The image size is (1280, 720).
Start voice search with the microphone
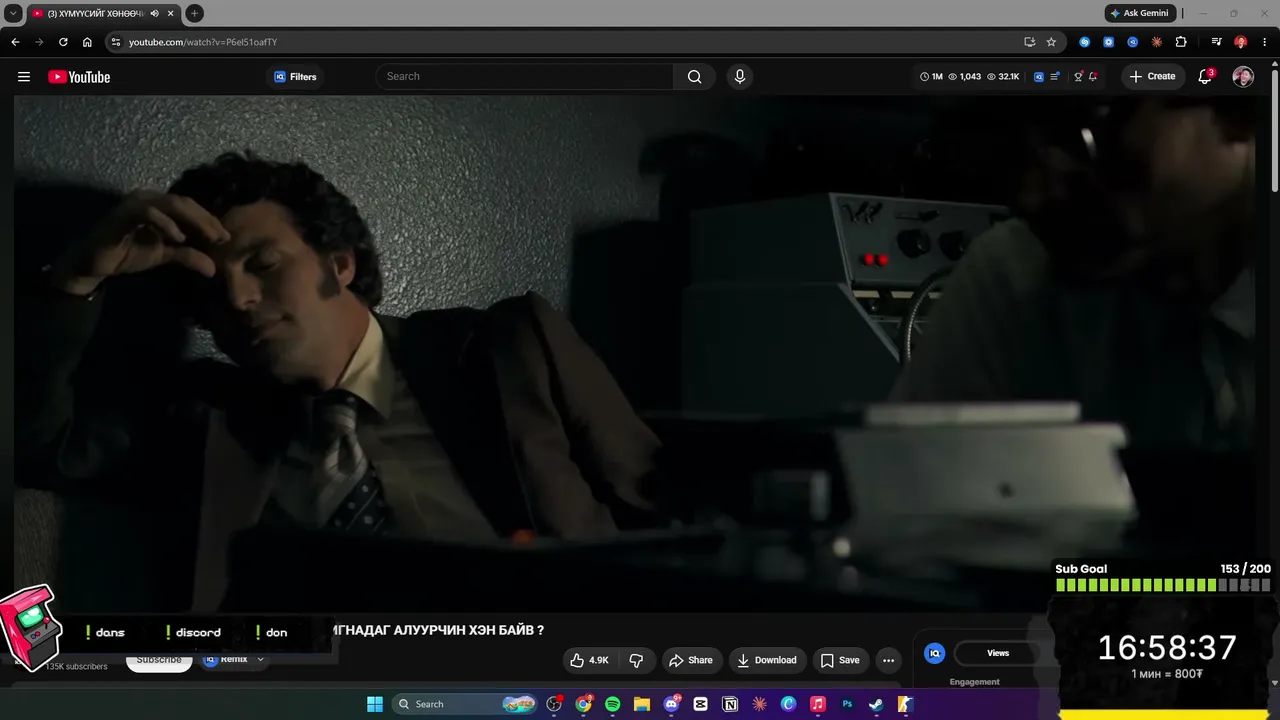click(740, 76)
